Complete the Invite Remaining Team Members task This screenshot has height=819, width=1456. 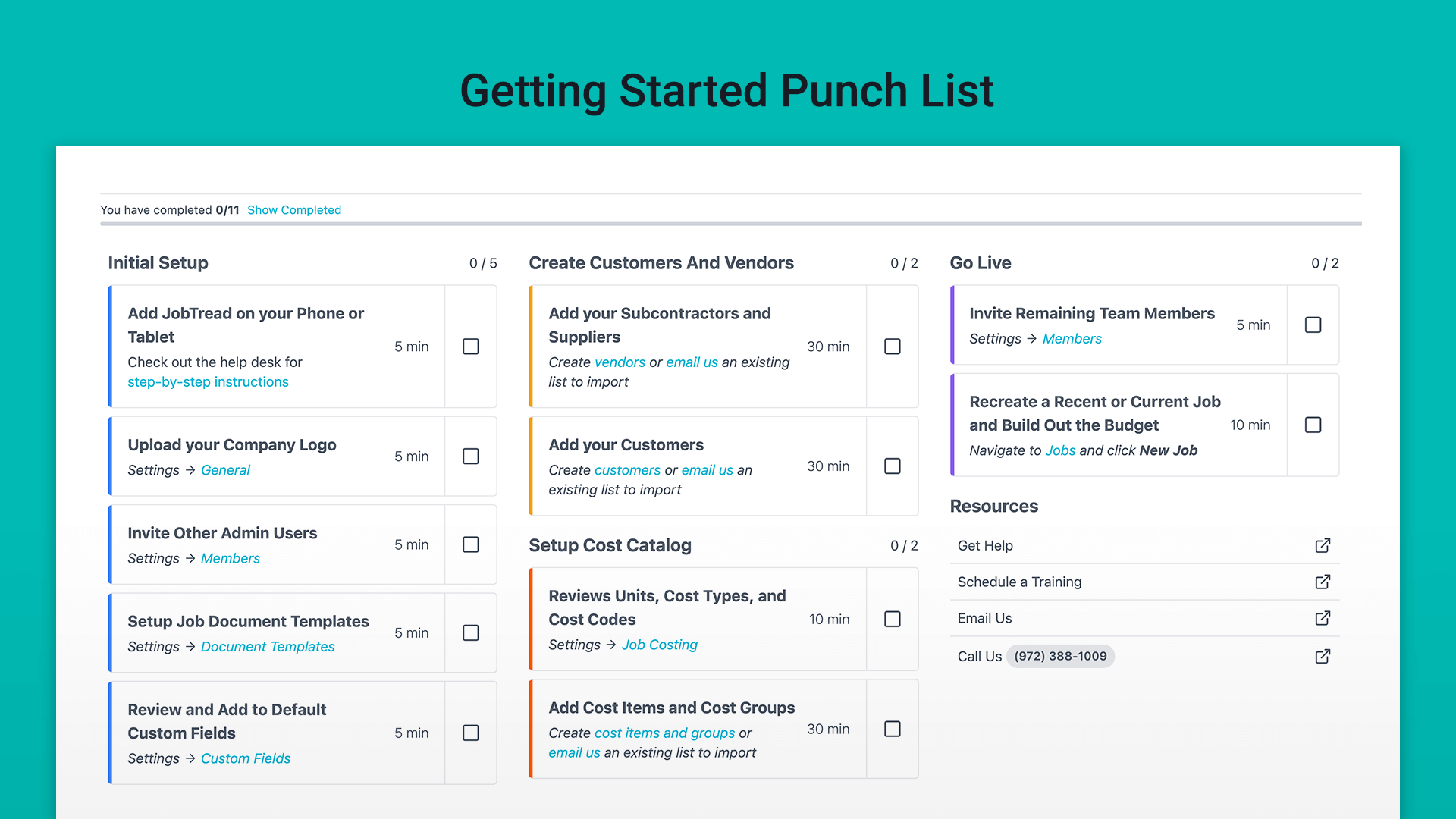pyautogui.click(x=1313, y=325)
